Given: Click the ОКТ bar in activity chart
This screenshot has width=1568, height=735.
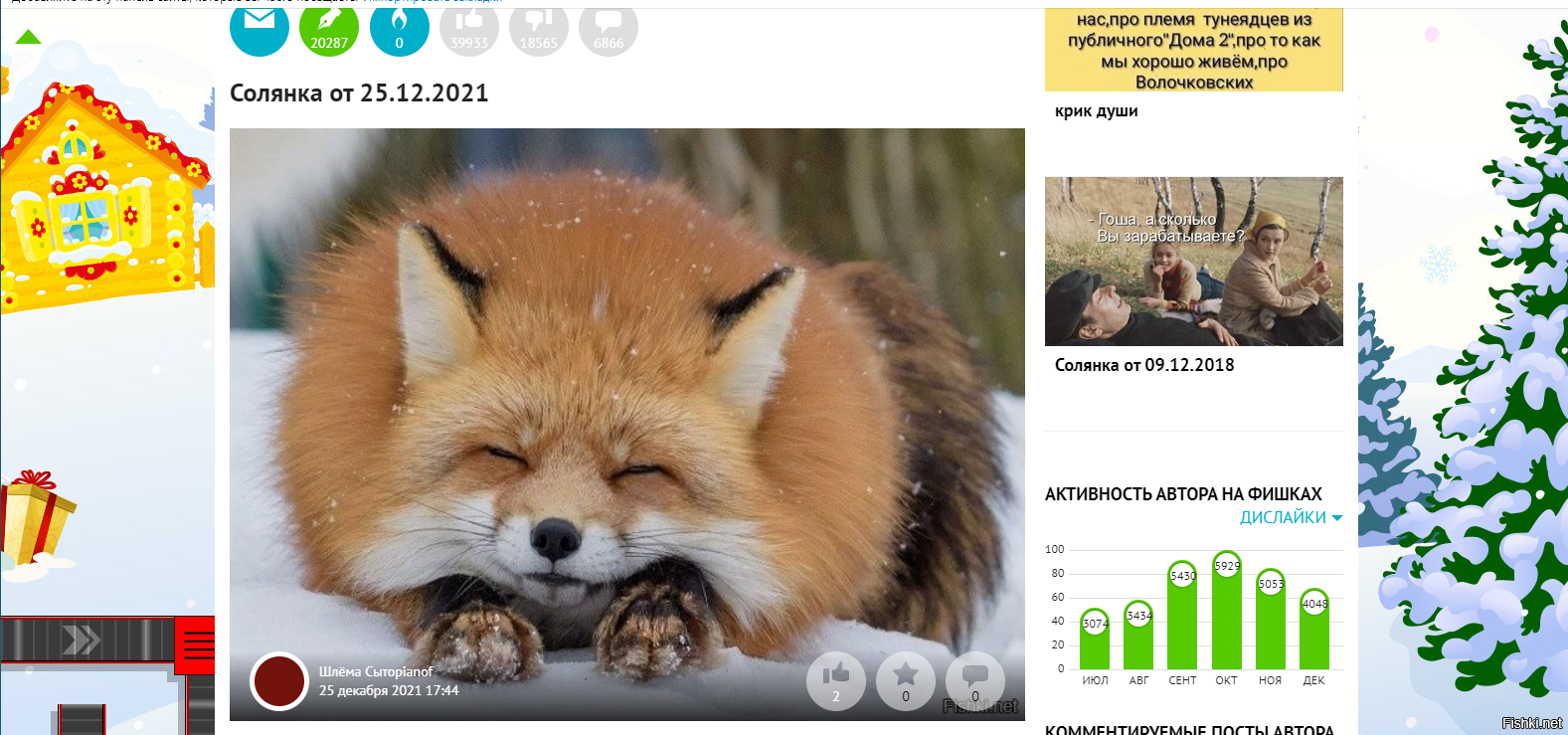Looking at the screenshot, I should tap(1227, 617).
